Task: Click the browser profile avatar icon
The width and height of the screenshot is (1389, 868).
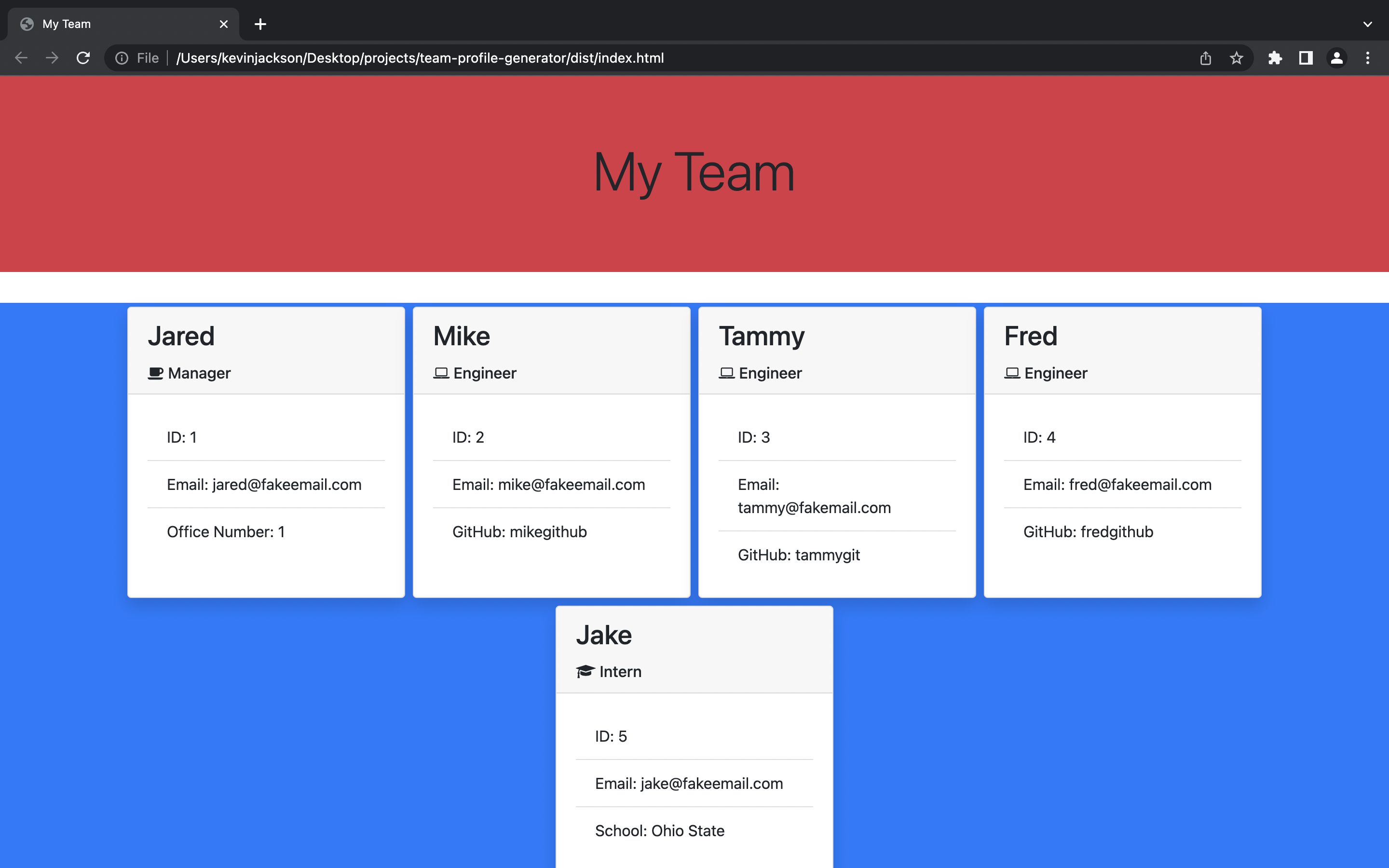Action: 1337,57
